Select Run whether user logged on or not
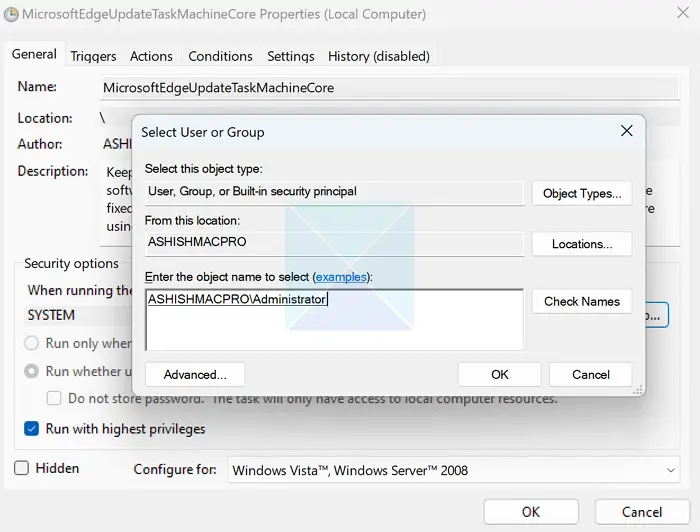This screenshot has width=700, height=532. pyautogui.click(x=31, y=371)
